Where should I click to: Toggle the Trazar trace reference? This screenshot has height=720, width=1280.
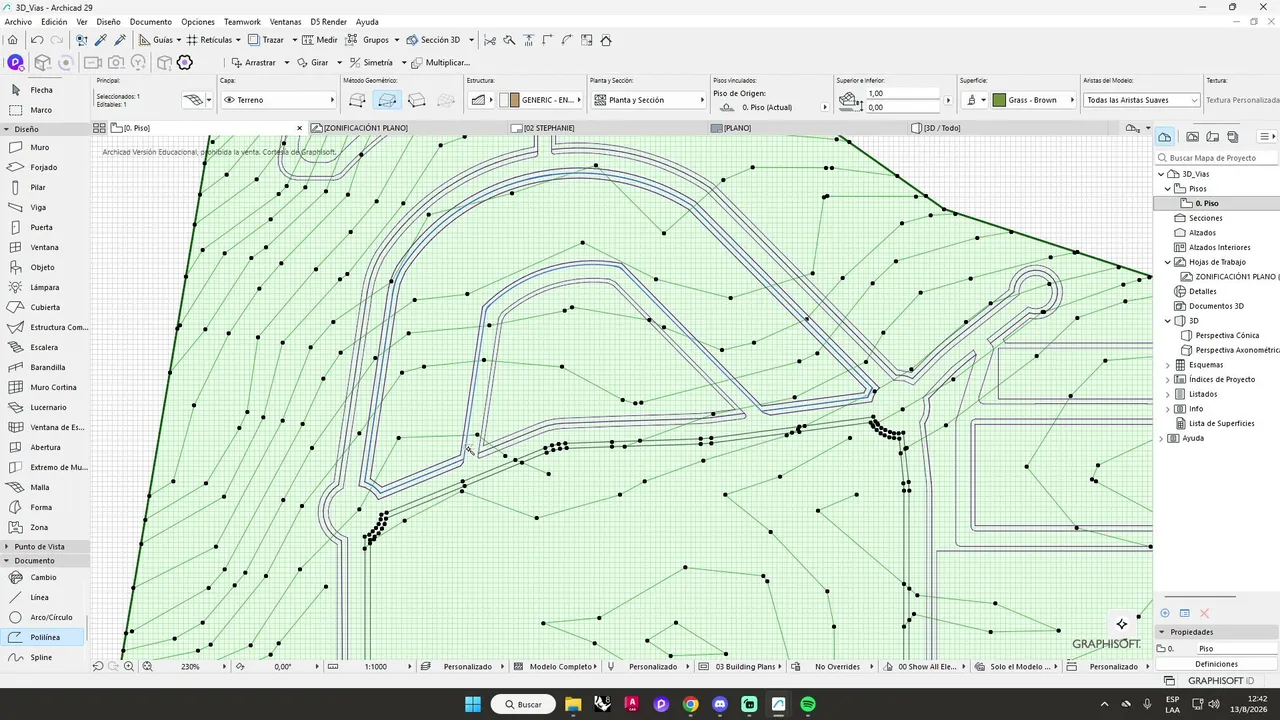(266, 40)
